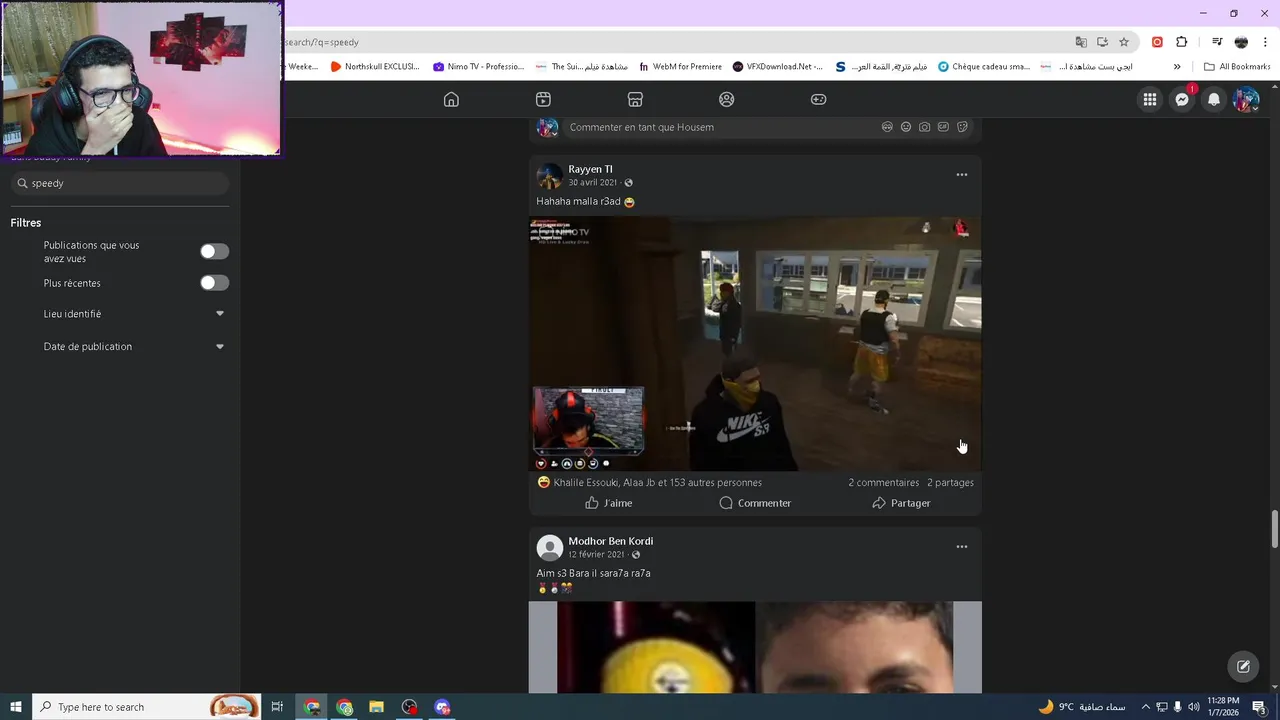Toggle 'Publications que vous avez vues' filter
1280x720 pixels.
coord(214,252)
